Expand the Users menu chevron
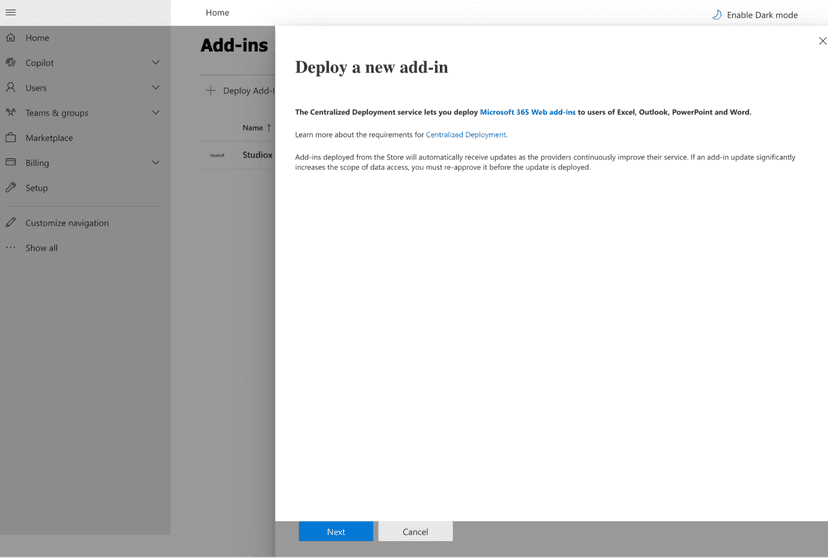Screen dimensions: 828x558 [156, 87]
